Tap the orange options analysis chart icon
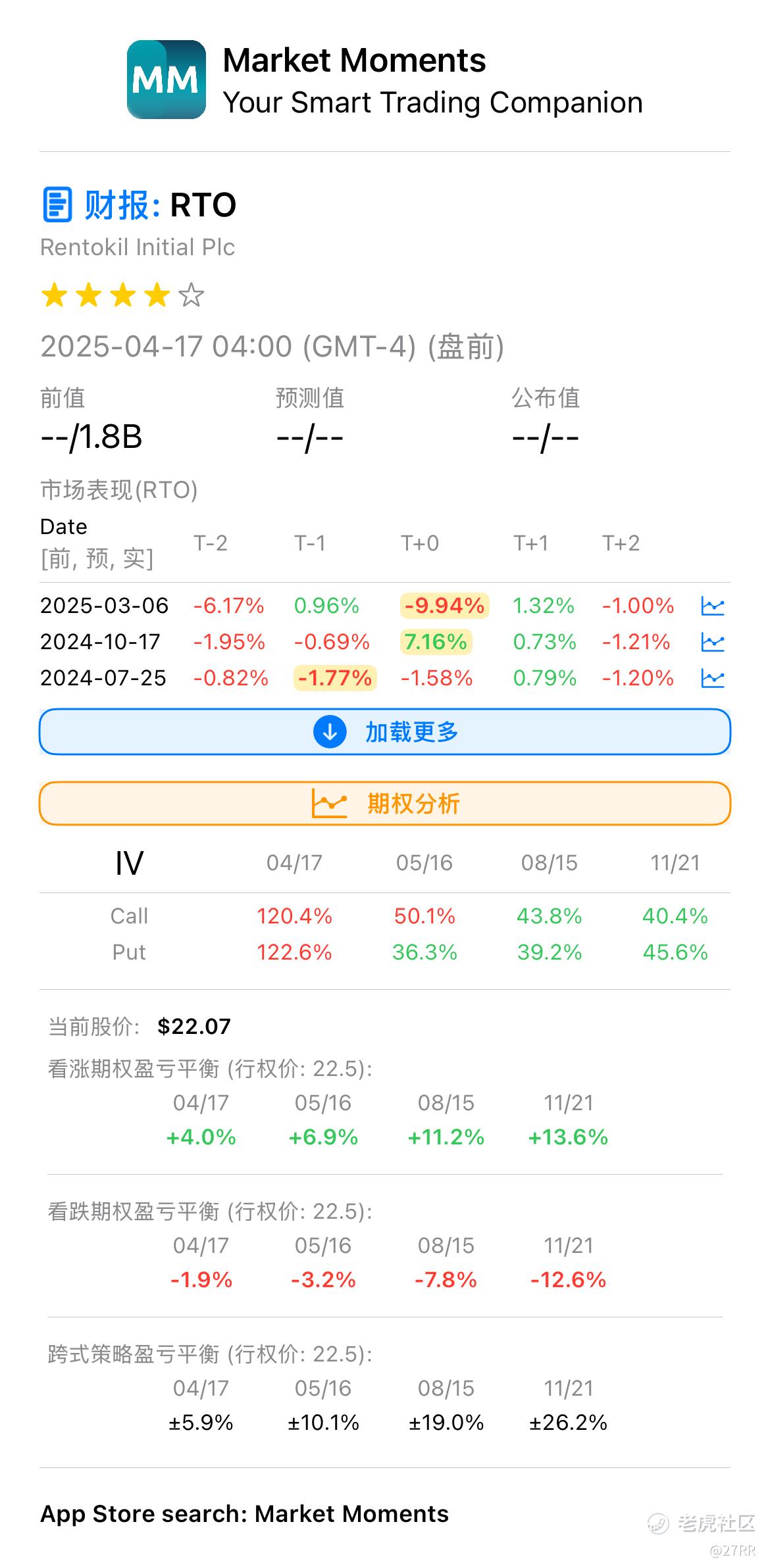The height and width of the screenshot is (1568, 770). click(329, 803)
